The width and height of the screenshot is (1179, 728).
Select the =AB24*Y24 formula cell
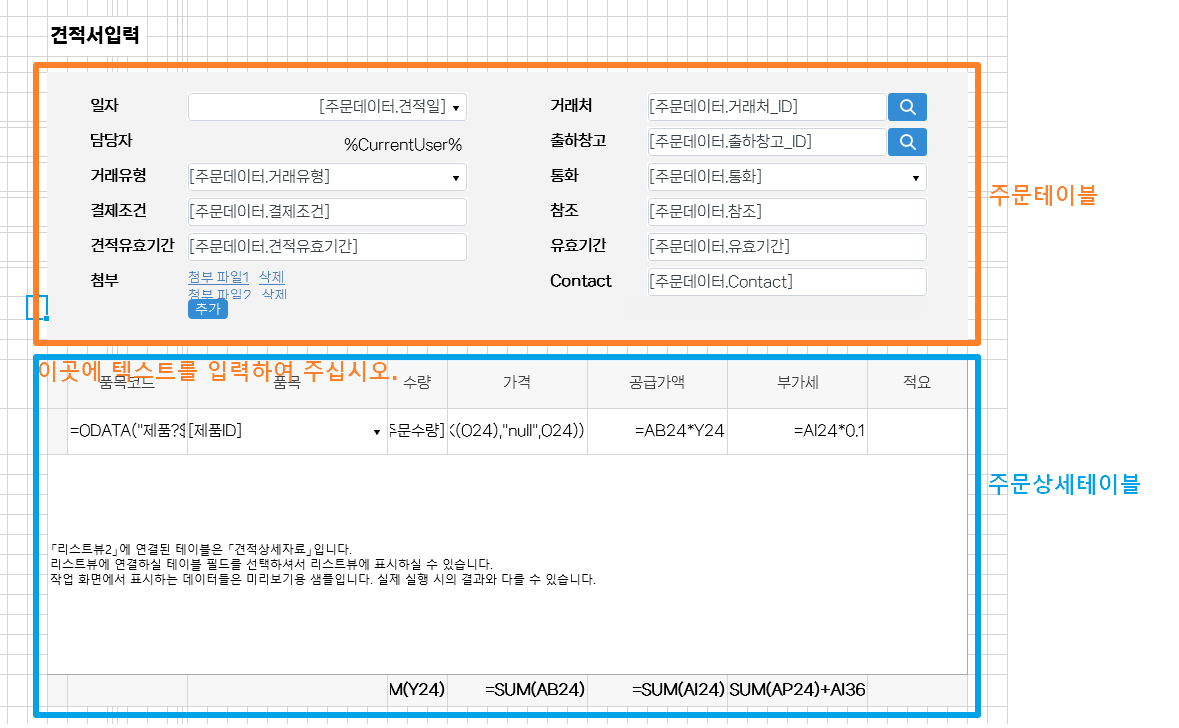(x=657, y=432)
